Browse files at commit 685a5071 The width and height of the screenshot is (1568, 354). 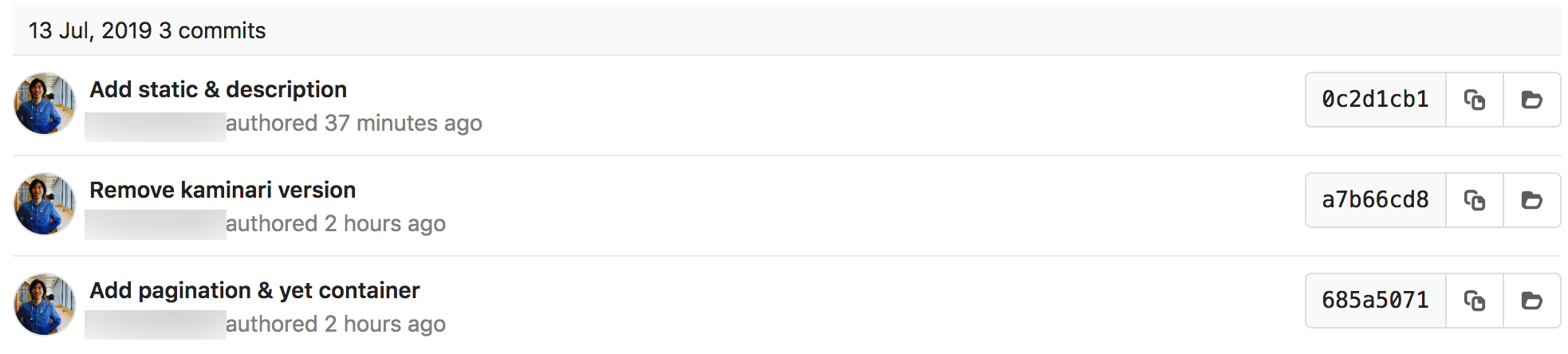tap(1531, 301)
